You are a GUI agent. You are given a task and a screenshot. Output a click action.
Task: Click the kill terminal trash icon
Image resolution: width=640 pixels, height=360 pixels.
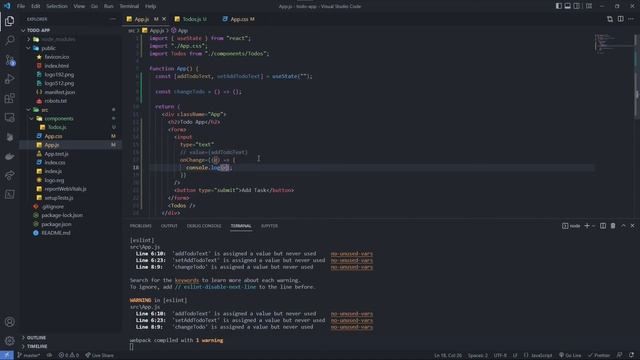[x=613, y=226]
